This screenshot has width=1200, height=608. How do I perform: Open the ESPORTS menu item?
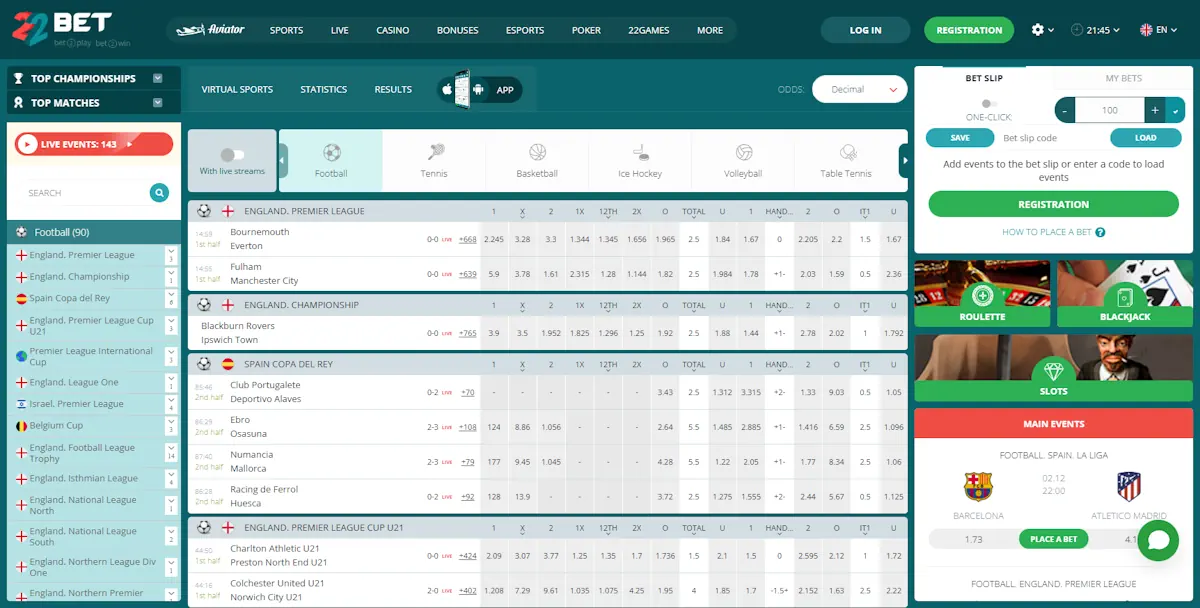click(524, 29)
